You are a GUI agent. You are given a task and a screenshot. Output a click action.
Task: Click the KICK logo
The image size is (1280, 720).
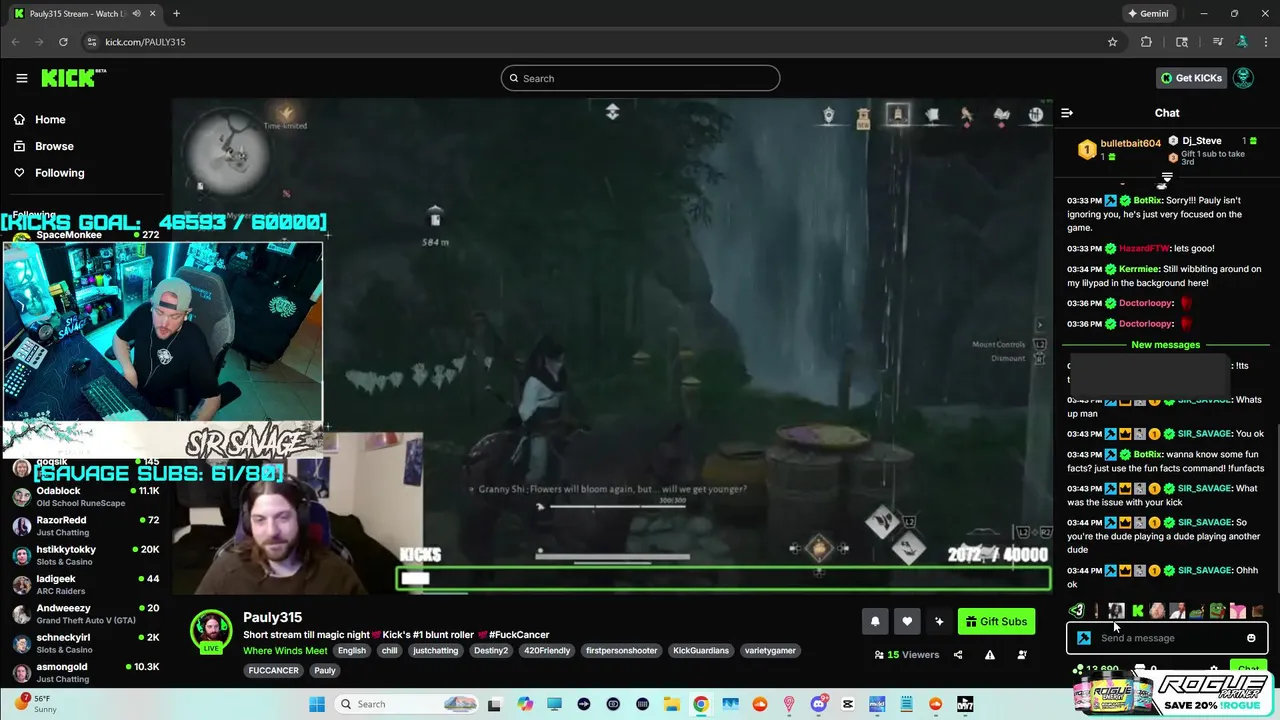73,78
